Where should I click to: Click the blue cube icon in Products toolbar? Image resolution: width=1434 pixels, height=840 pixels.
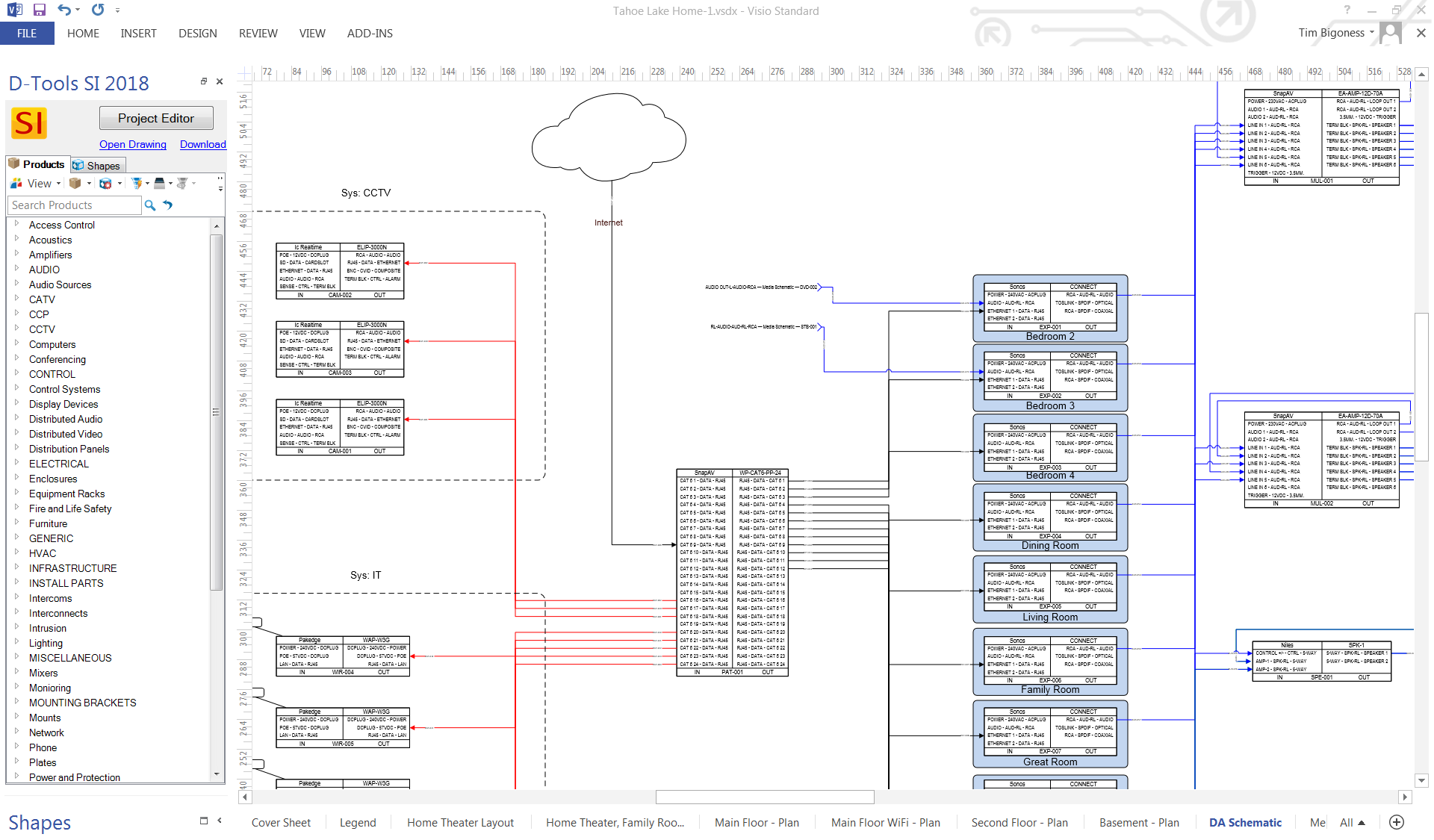[x=105, y=184]
